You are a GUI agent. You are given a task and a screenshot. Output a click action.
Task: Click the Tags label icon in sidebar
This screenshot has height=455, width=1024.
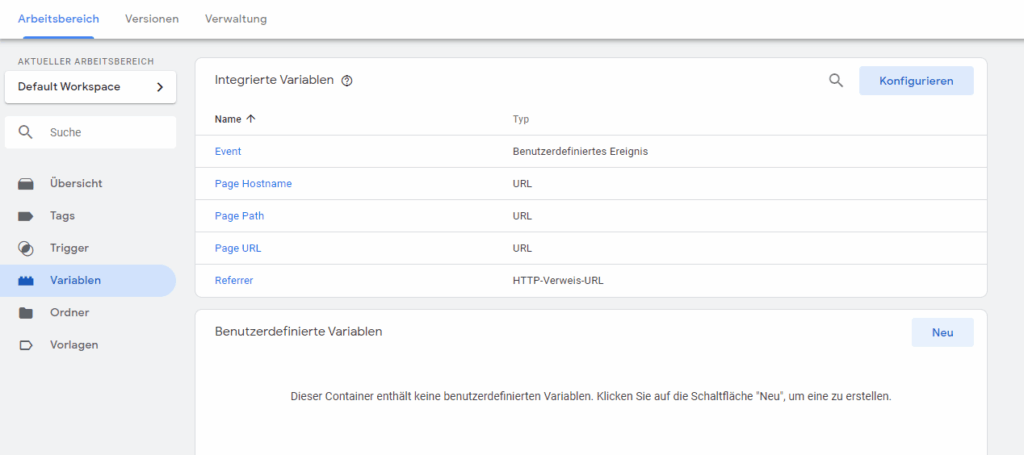click(26, 216)
